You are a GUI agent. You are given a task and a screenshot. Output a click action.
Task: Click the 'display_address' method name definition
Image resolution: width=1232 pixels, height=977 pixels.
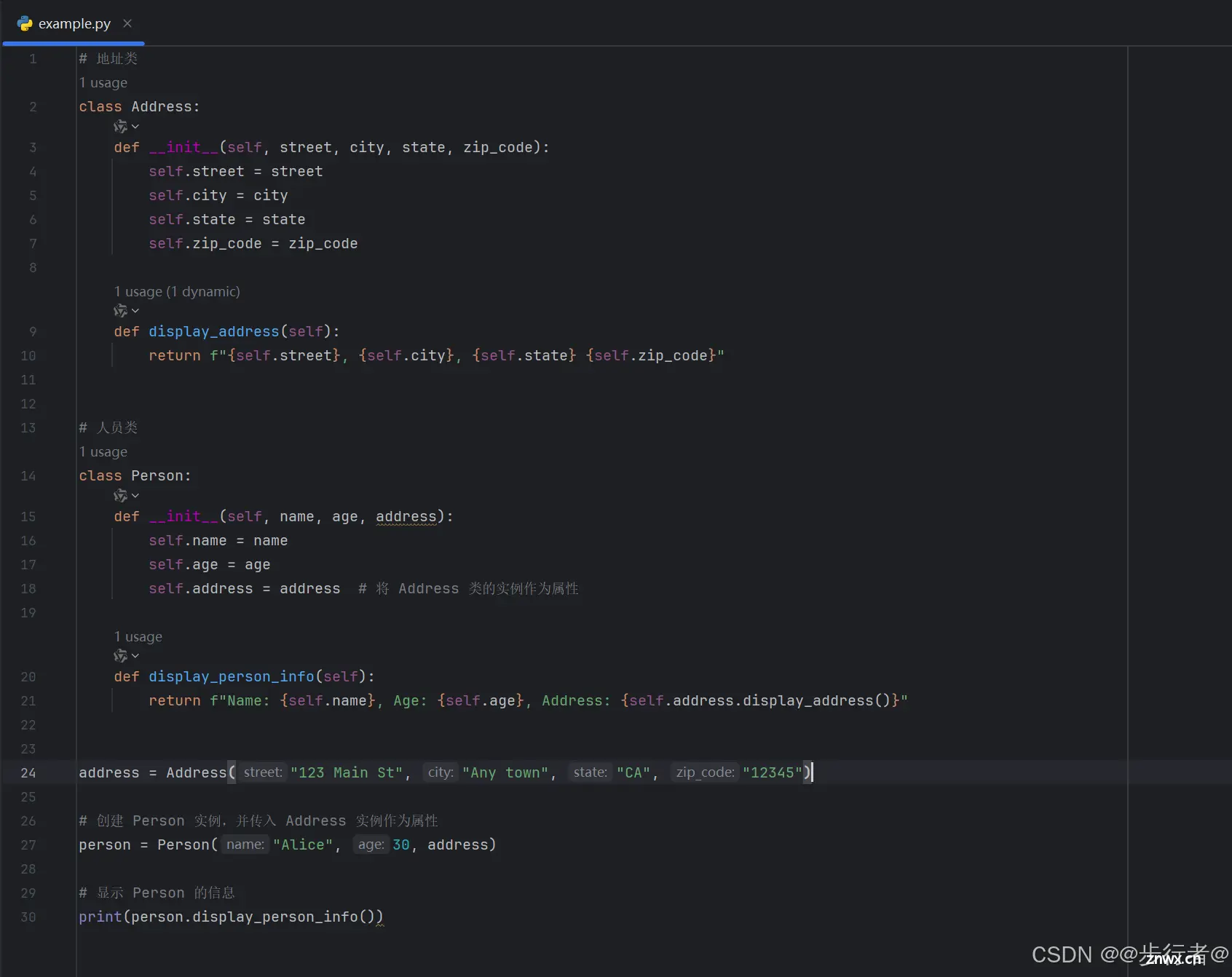[x=214, y=332]
